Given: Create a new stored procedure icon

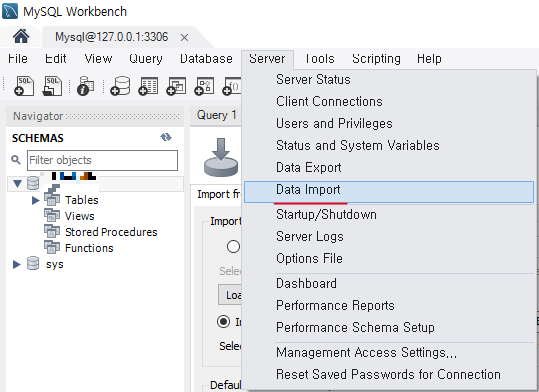Looking at the screenshot, I should pyautogui.click(x=204, y=86).
